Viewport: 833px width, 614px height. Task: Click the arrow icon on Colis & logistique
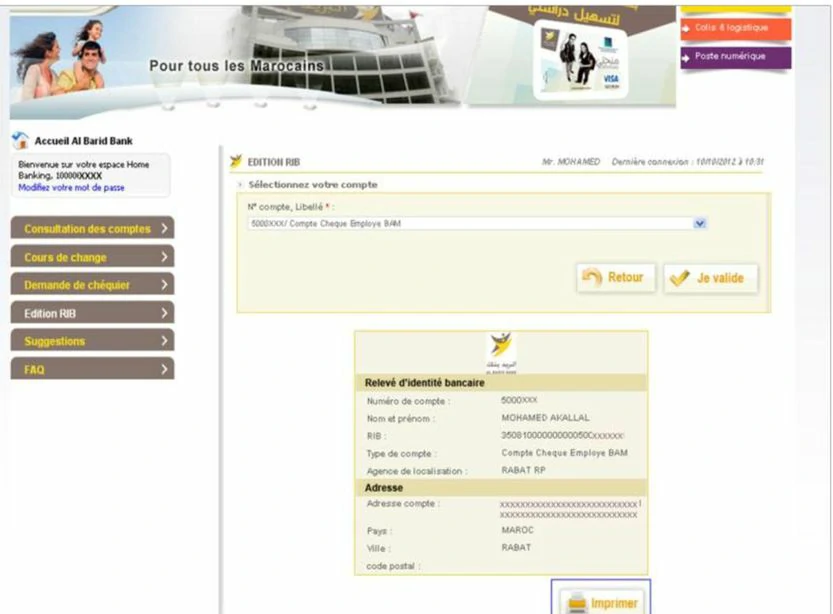point(686,28)
